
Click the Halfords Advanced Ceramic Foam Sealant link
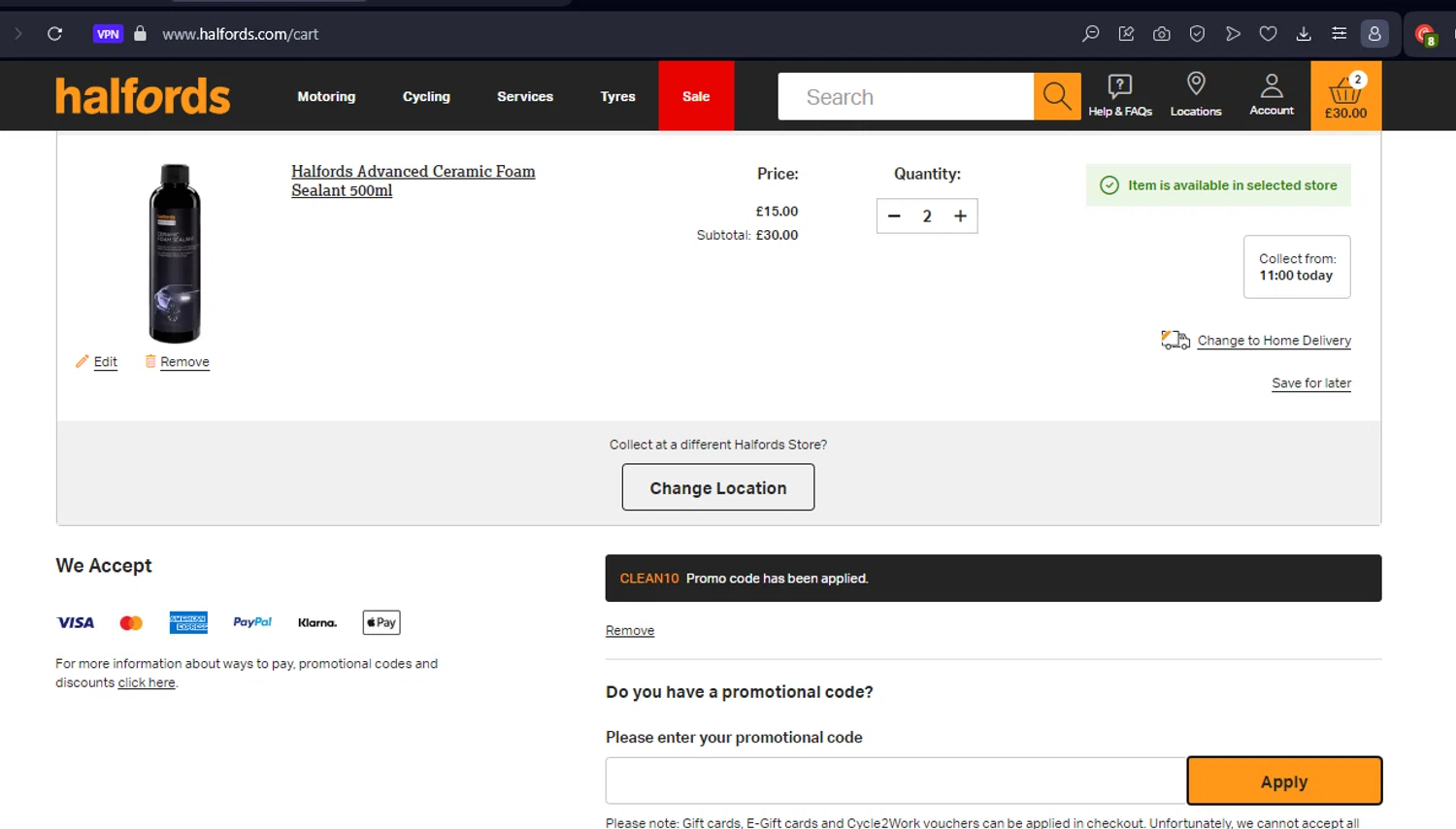tap(414, 181)
